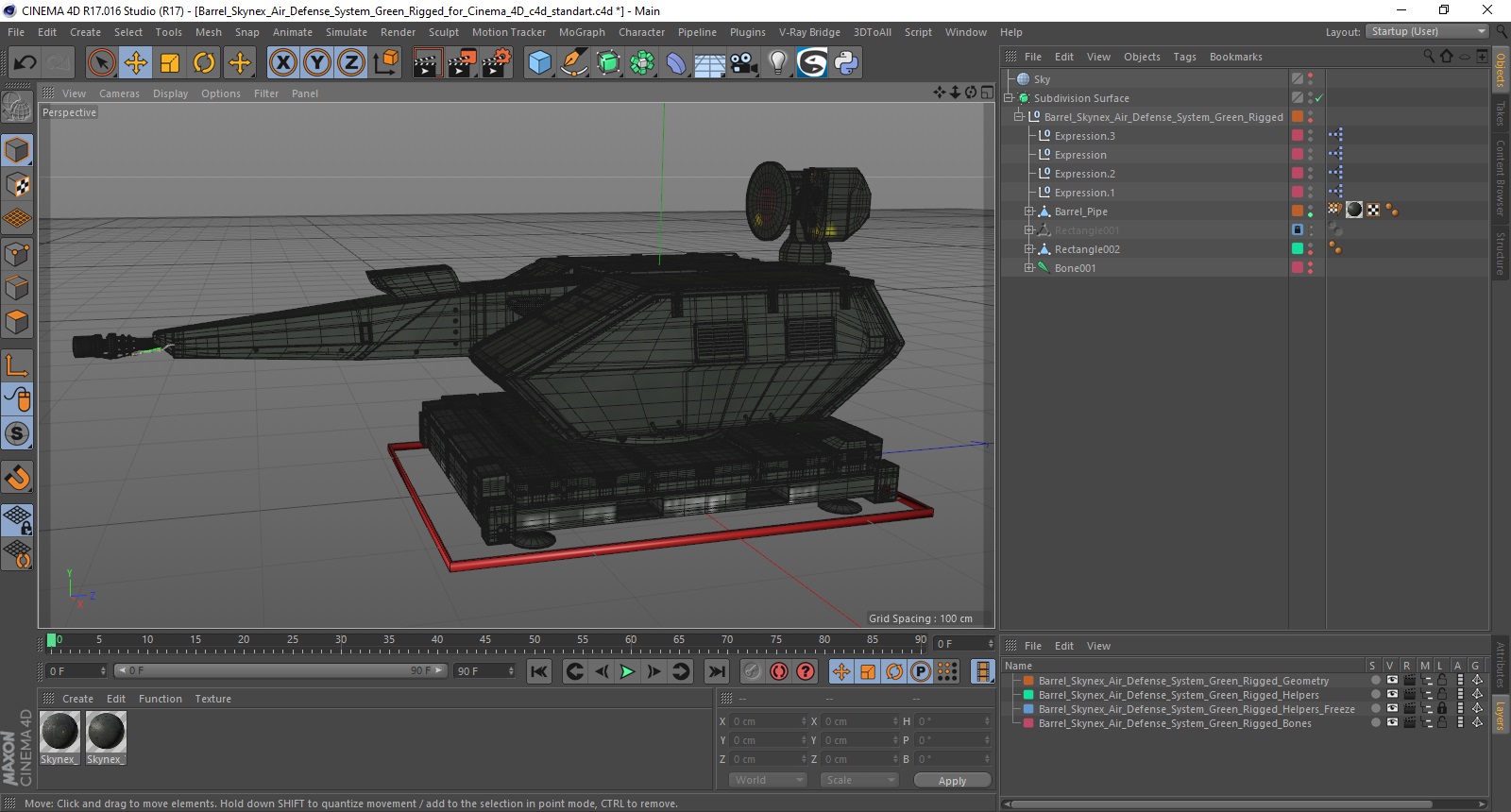Click the Python script icon
This screenshot has width=1511, height=812.
(x=846, y=63)
